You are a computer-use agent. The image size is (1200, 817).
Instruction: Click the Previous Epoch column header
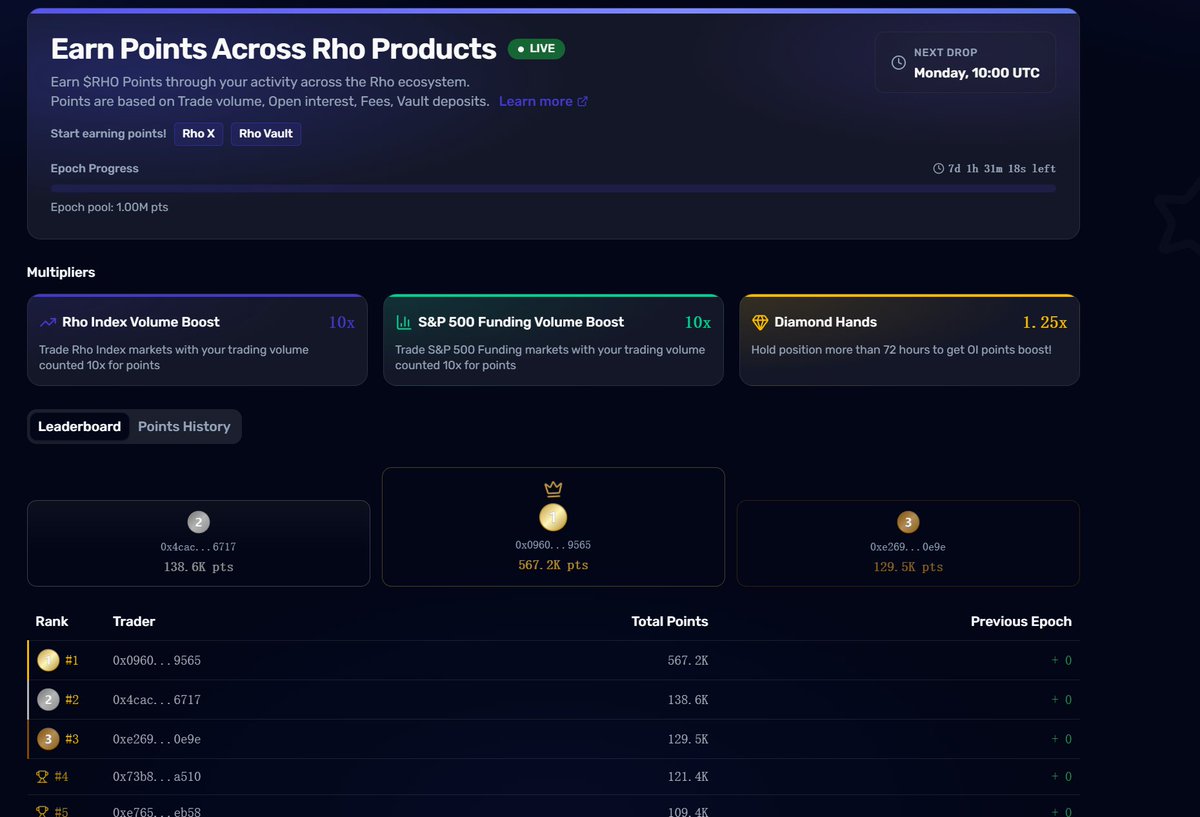click(x=1021, y=621)
